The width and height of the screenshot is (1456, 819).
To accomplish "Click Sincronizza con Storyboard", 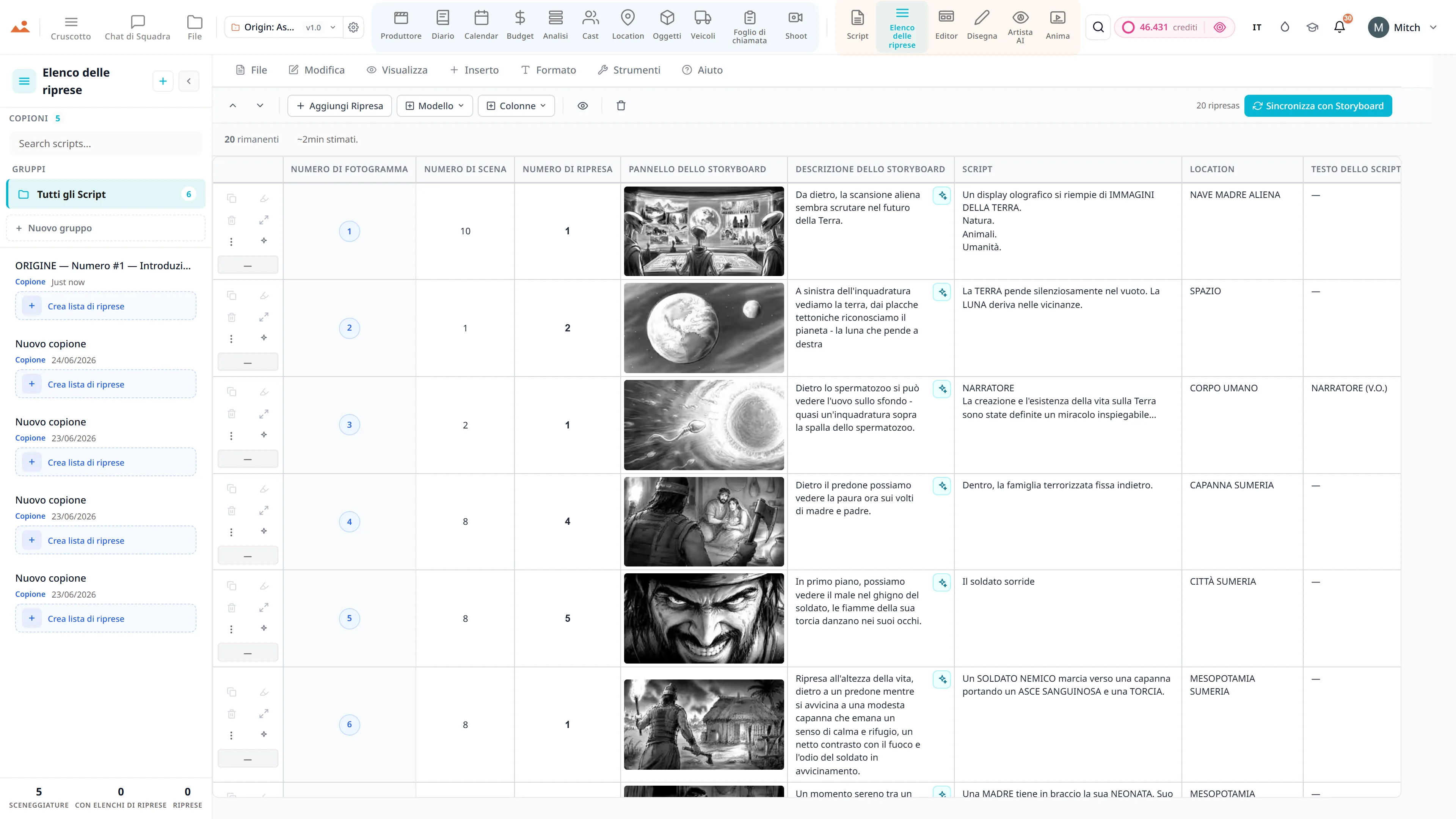I will 1318,106.
